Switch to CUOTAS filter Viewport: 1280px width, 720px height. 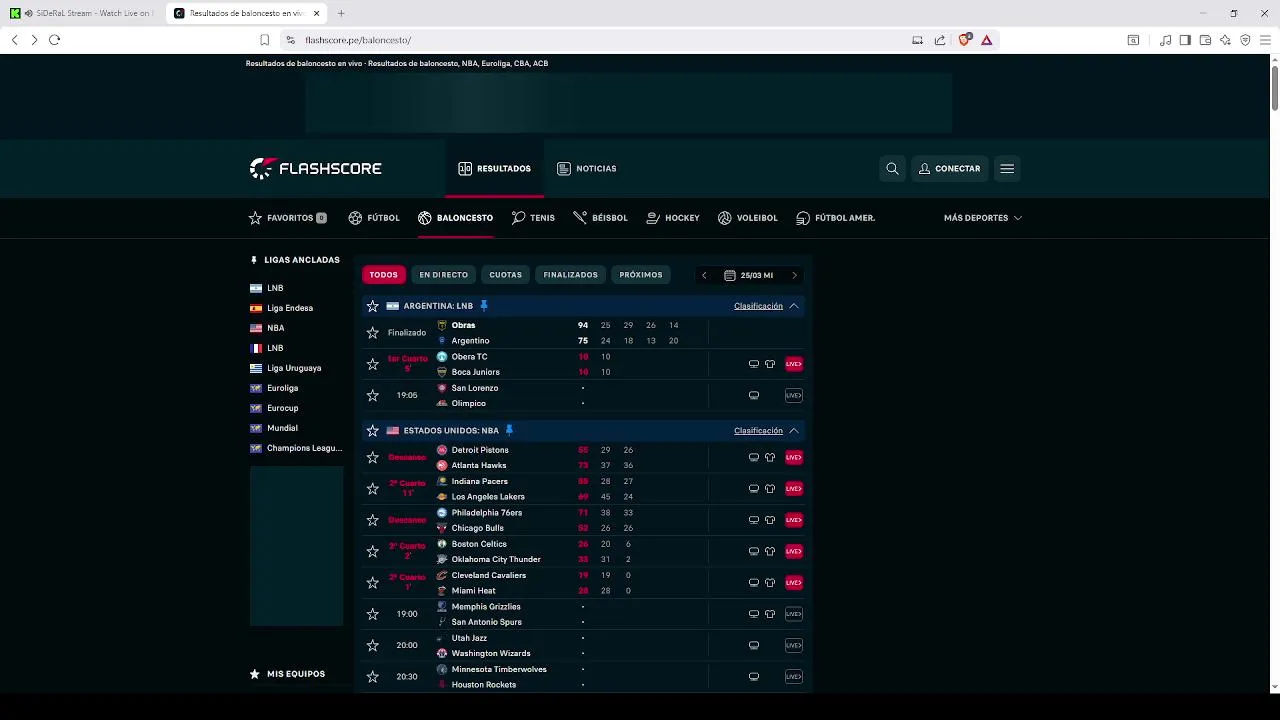coord(505,275)
